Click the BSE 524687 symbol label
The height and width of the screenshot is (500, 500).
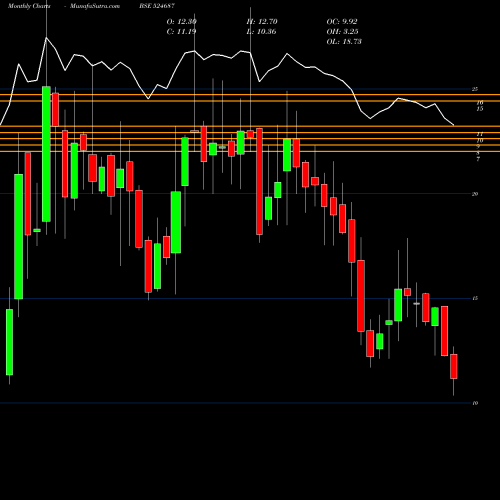157,6
